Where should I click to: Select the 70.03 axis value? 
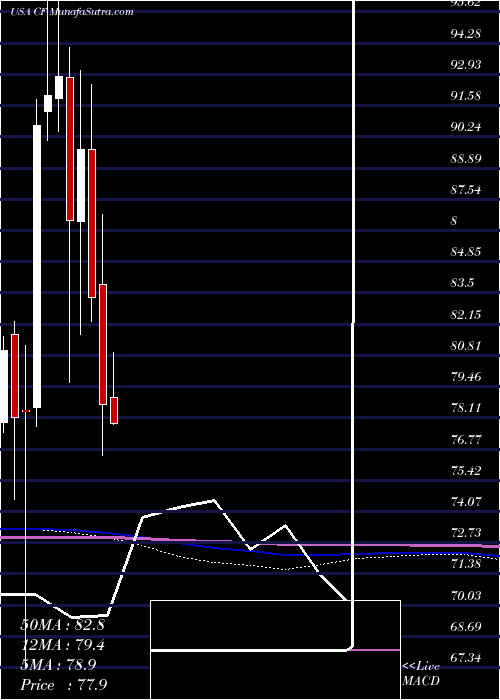tap(465, 596)
